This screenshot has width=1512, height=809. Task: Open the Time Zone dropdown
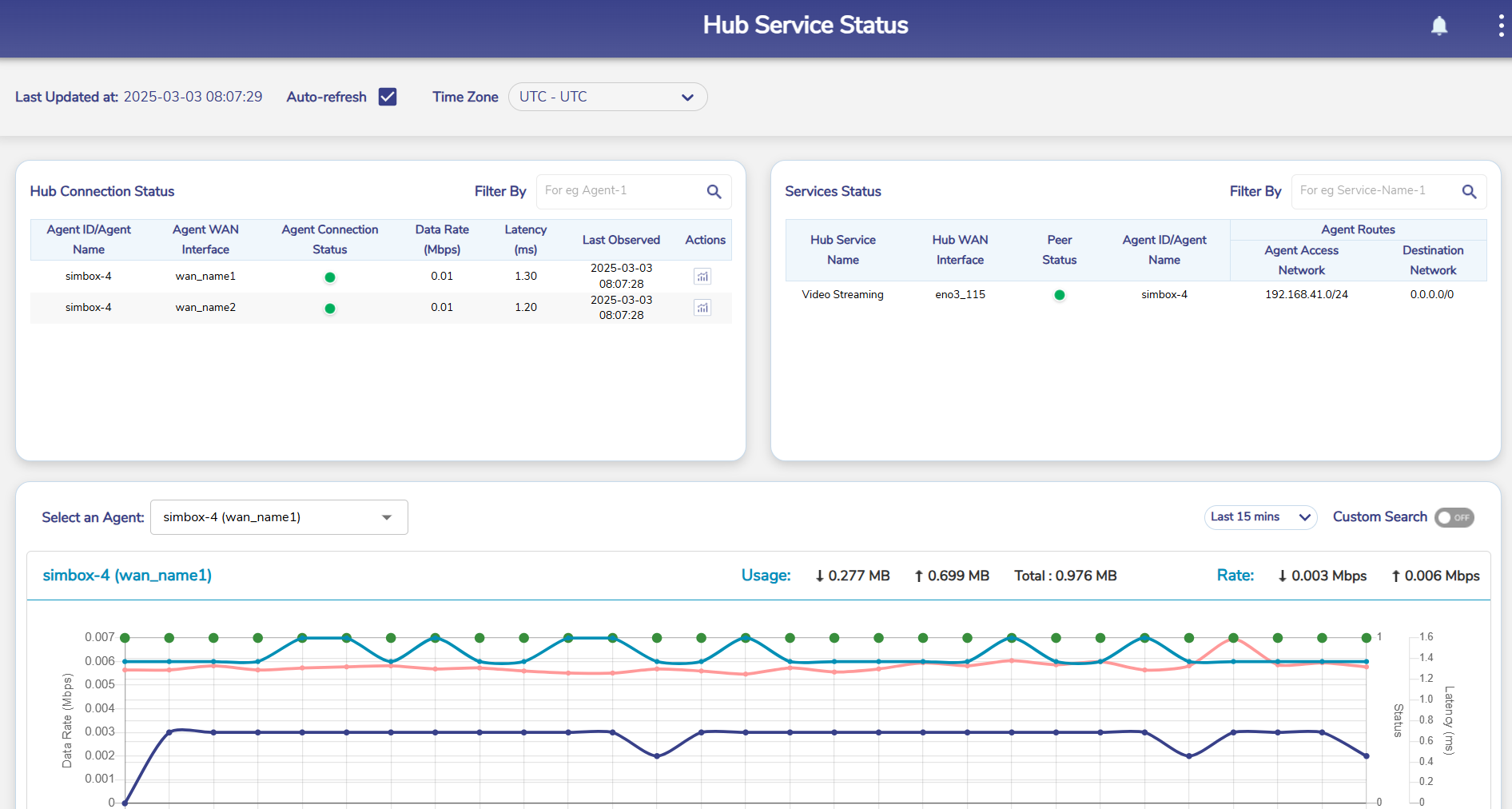click(x=607, y=97)
